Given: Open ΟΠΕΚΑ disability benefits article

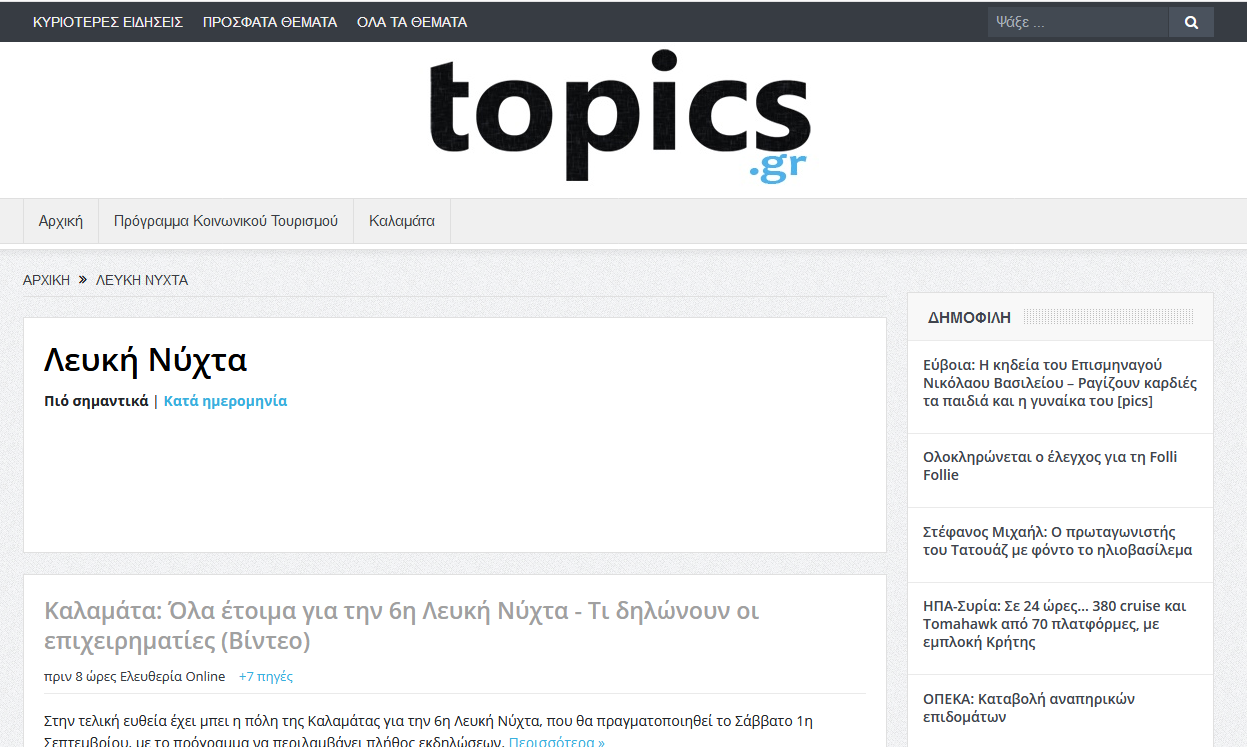Looking at the screenshot, I should (x=1029, y=708).
